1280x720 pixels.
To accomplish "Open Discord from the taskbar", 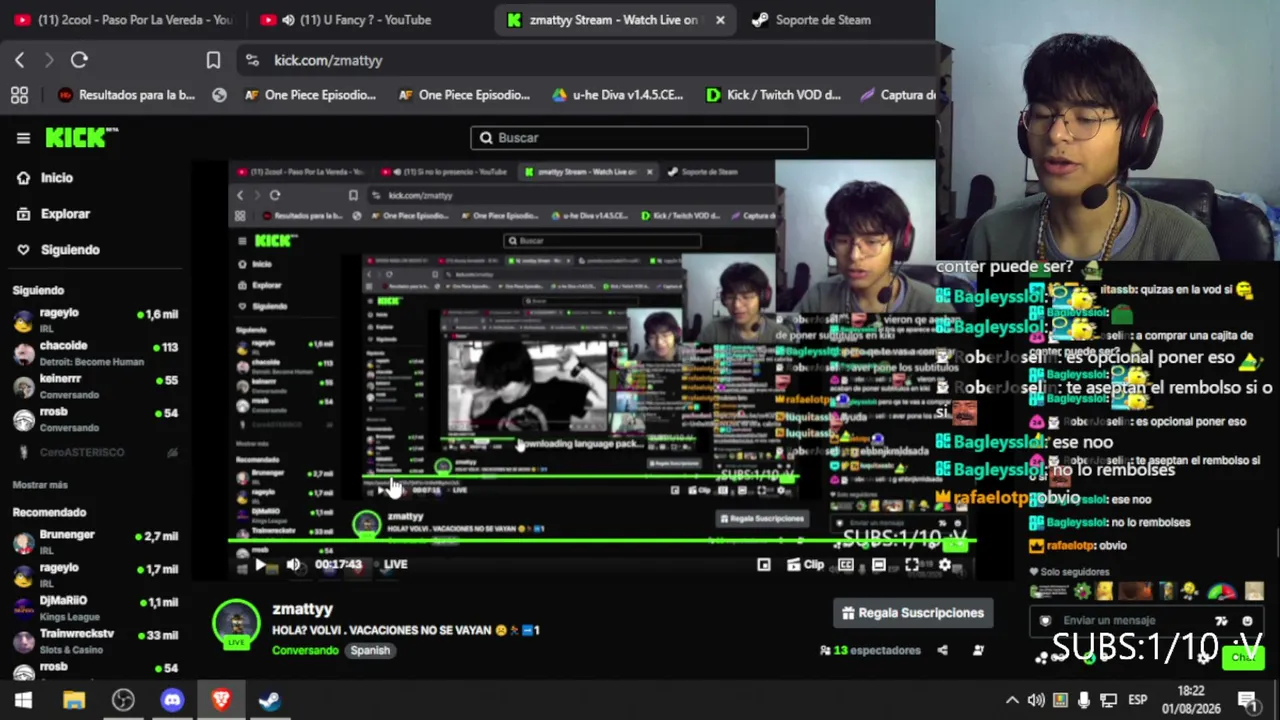I will point(172,700).
